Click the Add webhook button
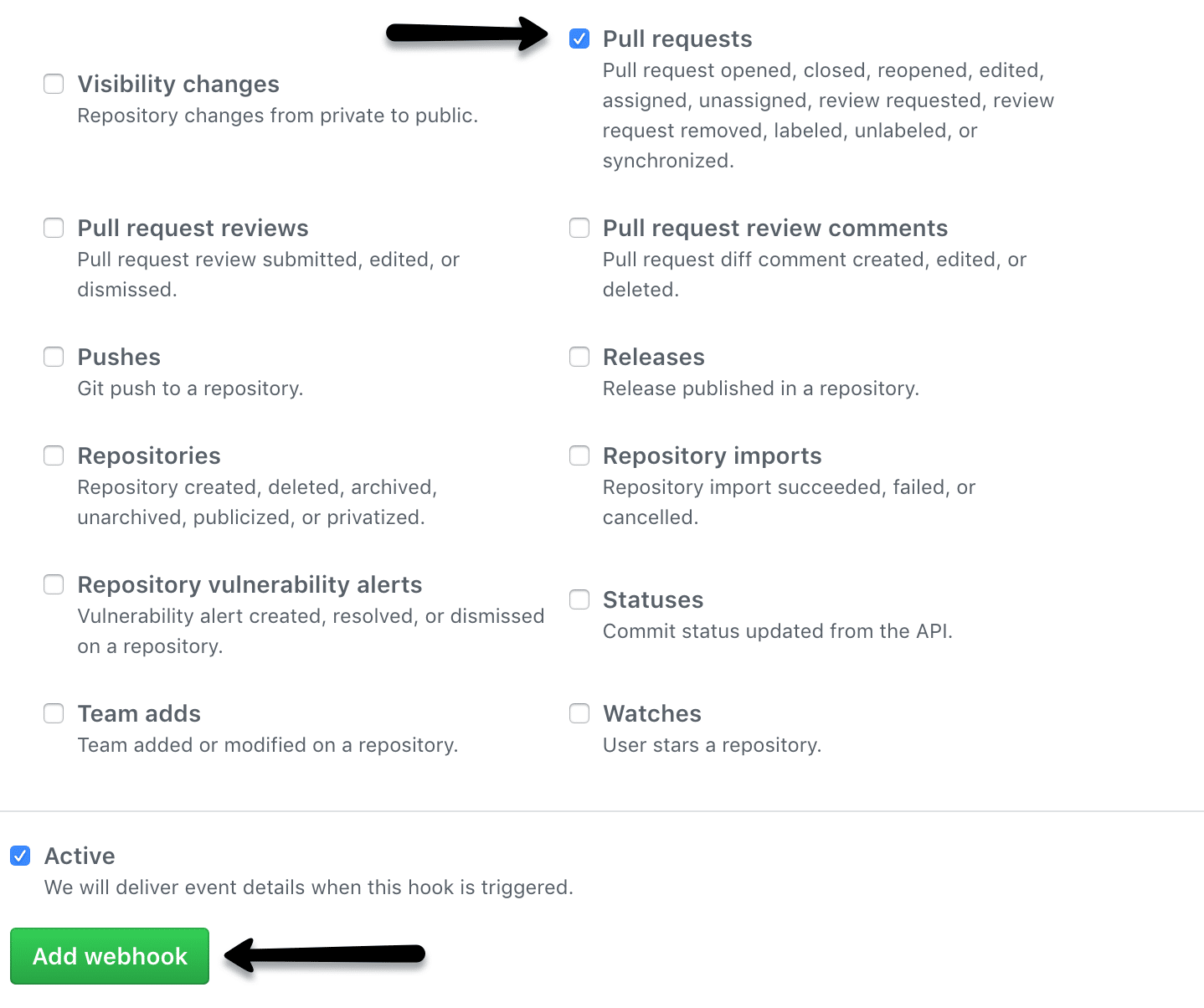Screen dimensions: 1204x1008 coord(109,955)
